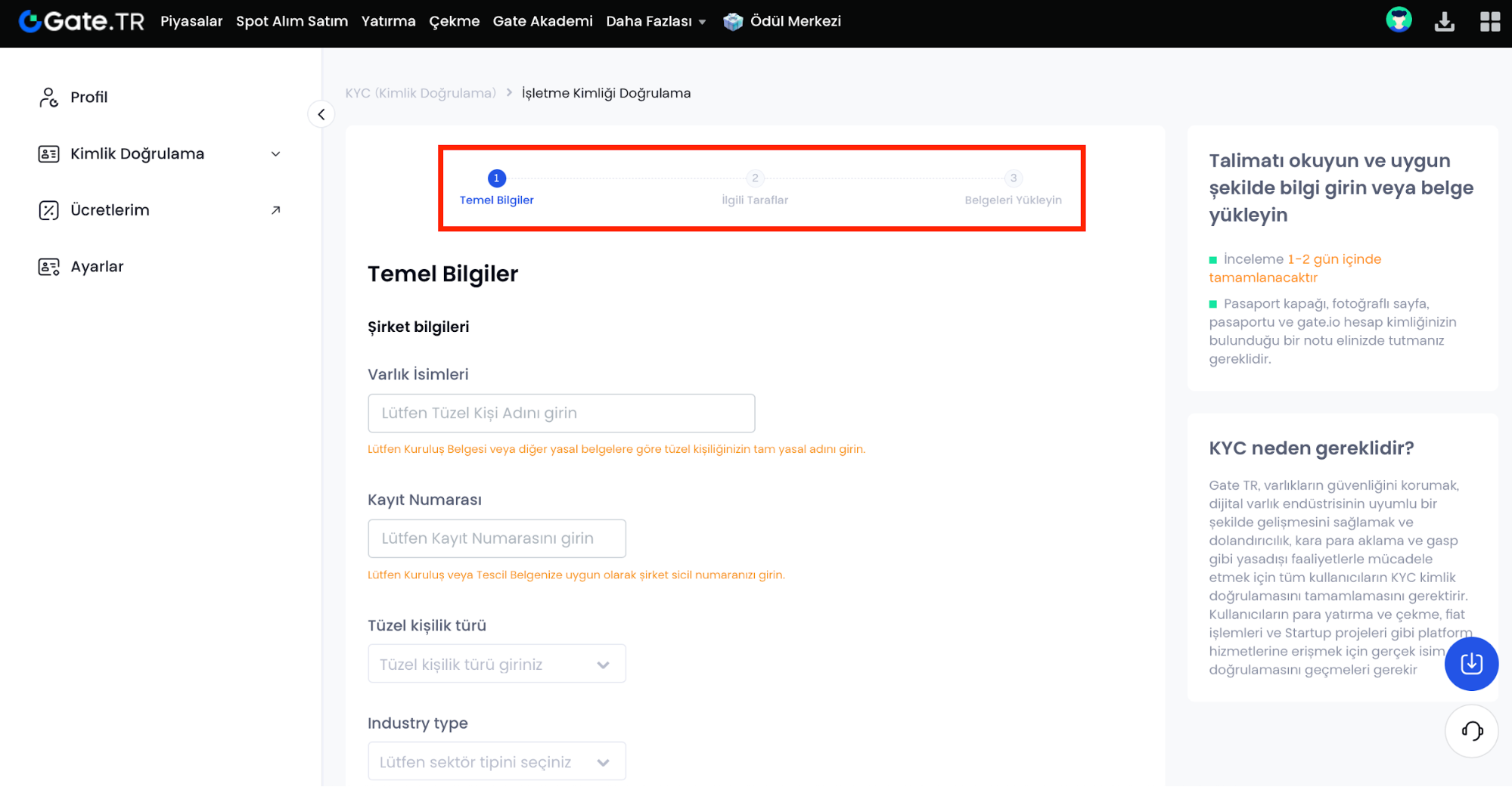The height and width of the screenshot is (787, 1512).
Task: Open Profil in the sidebar
Action: coord(88,97)
